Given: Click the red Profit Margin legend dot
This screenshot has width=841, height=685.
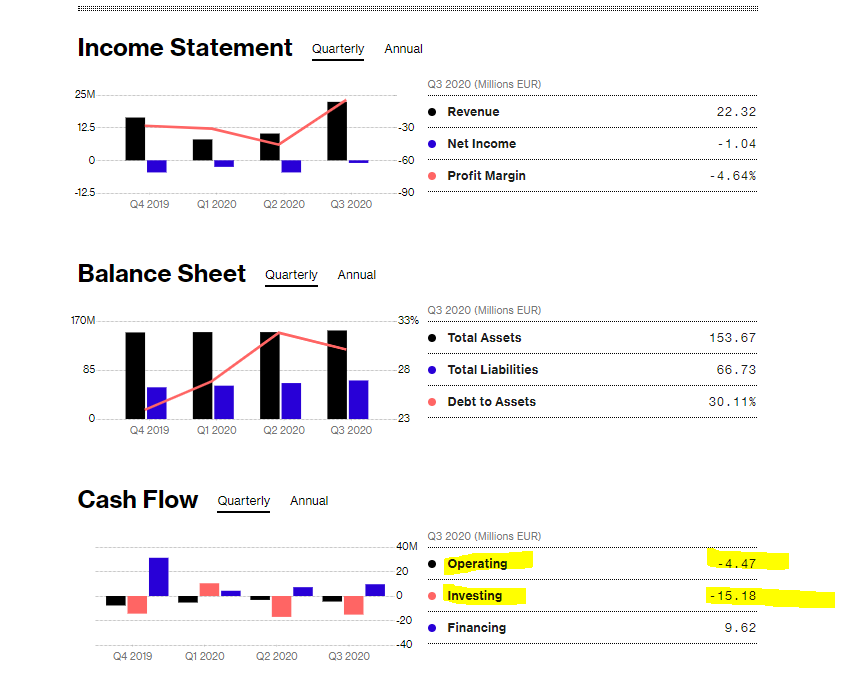Looking at the screenshot, I should coord(432,176).
